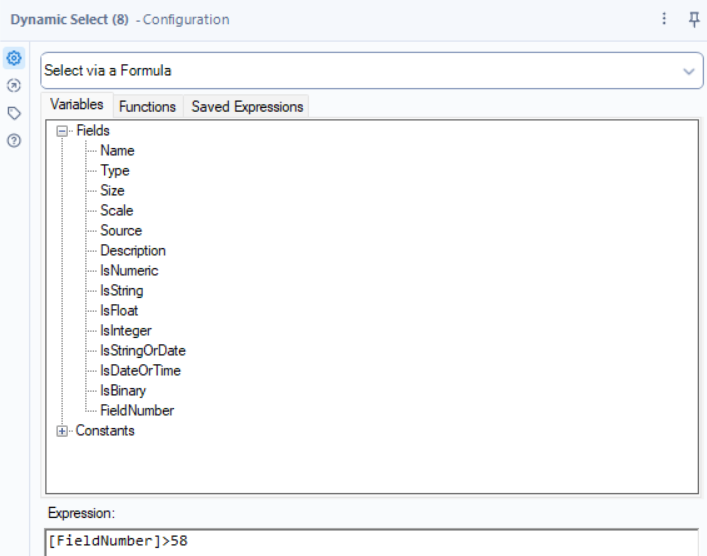This screenshot has width=707, height=556.
Task: Select the Type field variable
Action: 115,170
